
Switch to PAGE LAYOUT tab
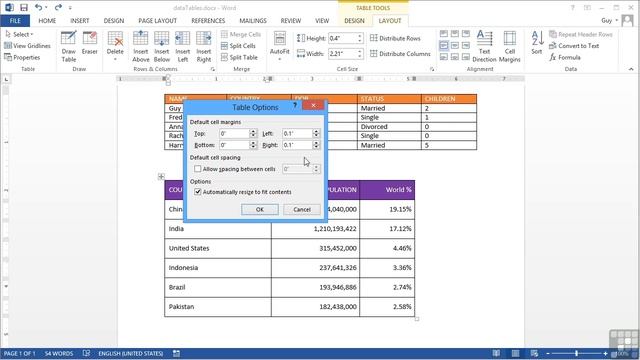[158, 20]
